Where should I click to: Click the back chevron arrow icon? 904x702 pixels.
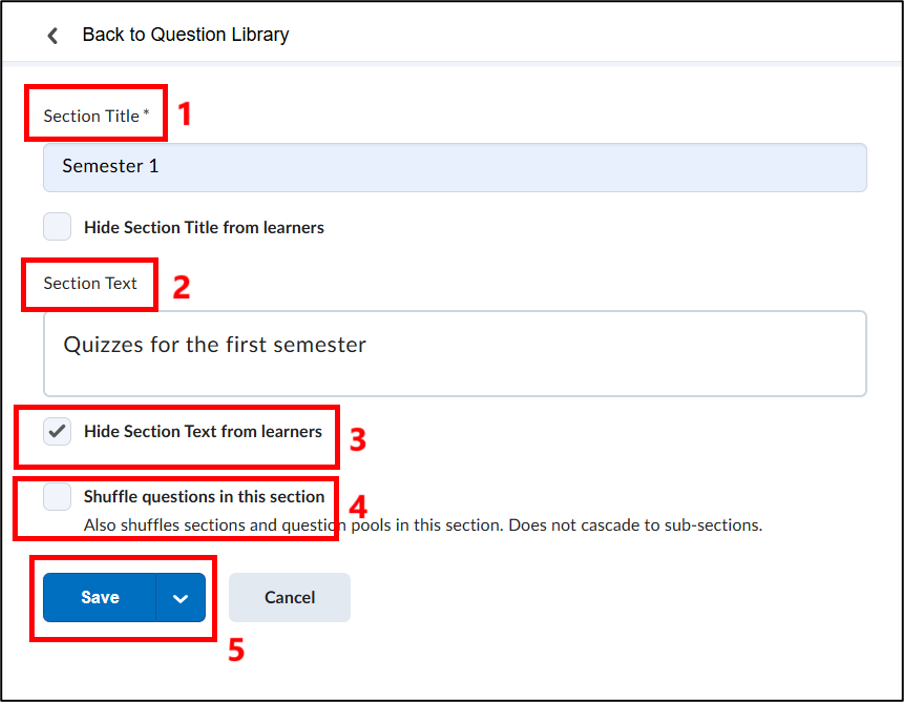(52, 36)
